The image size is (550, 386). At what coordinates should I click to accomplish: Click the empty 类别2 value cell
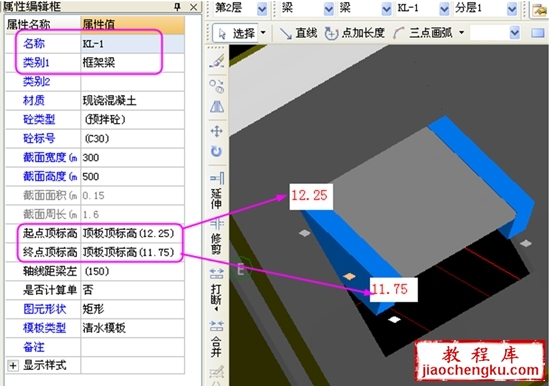(x=133, y=82)
